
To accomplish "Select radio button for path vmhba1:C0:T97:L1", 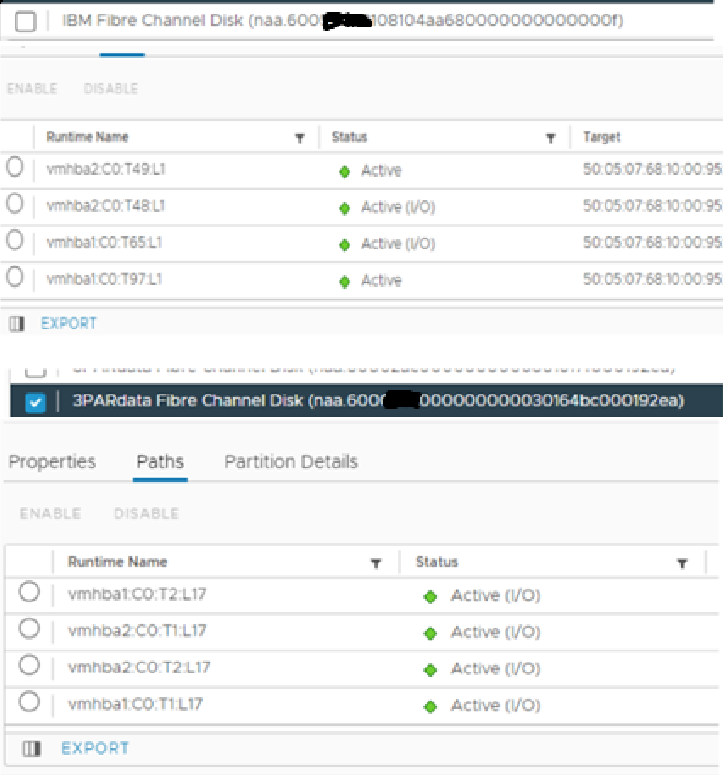I will coord(14,278).
